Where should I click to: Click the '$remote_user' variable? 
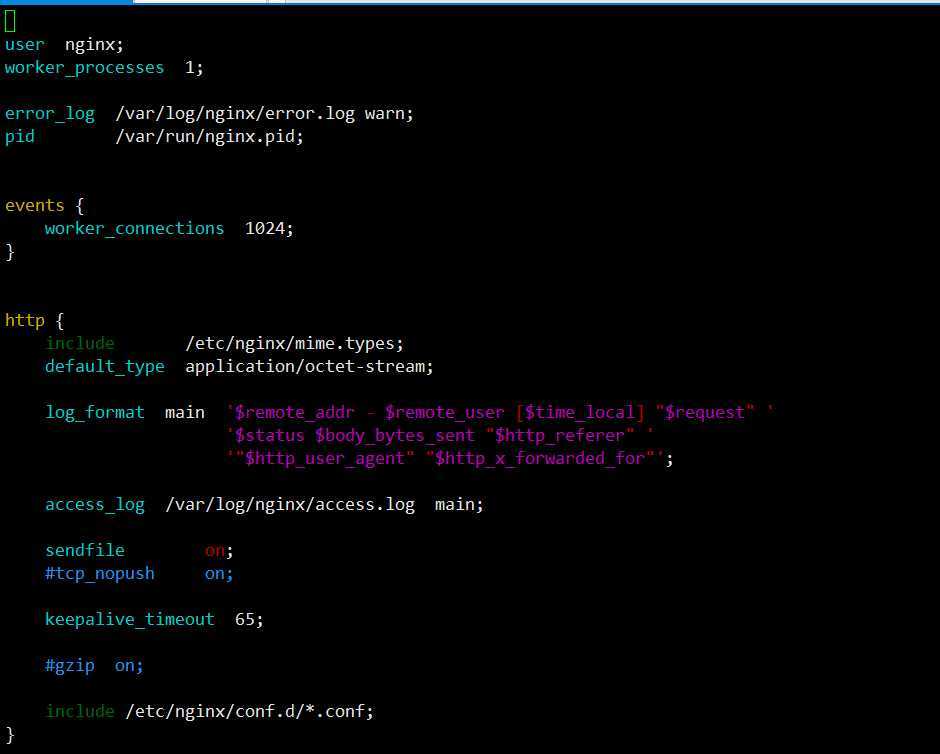(x=444, y=413)
